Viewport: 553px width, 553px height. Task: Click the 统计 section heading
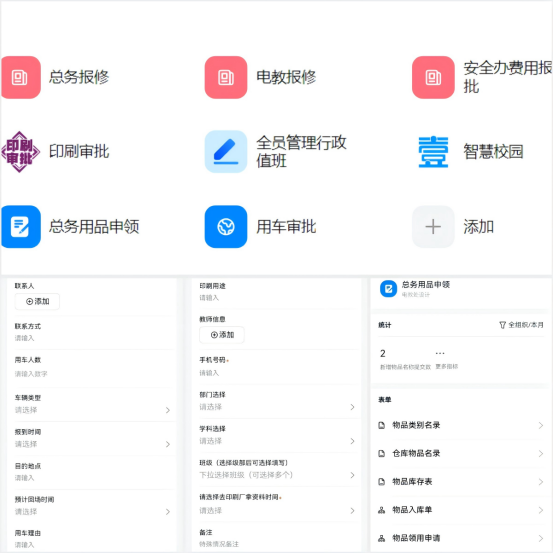(x=384, y=325)
